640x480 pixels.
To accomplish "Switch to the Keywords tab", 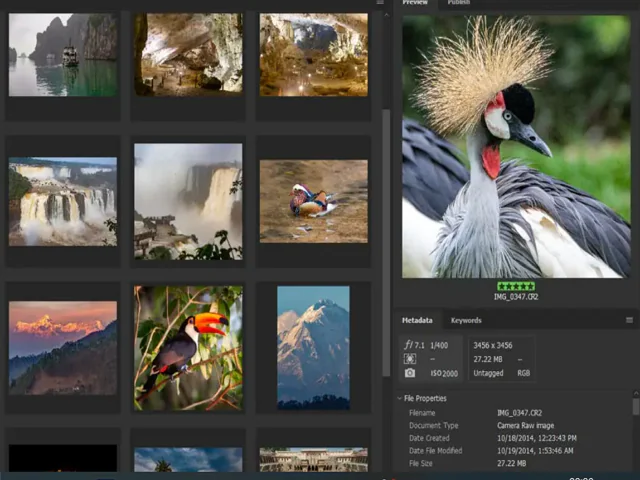I will pos(466,321).
